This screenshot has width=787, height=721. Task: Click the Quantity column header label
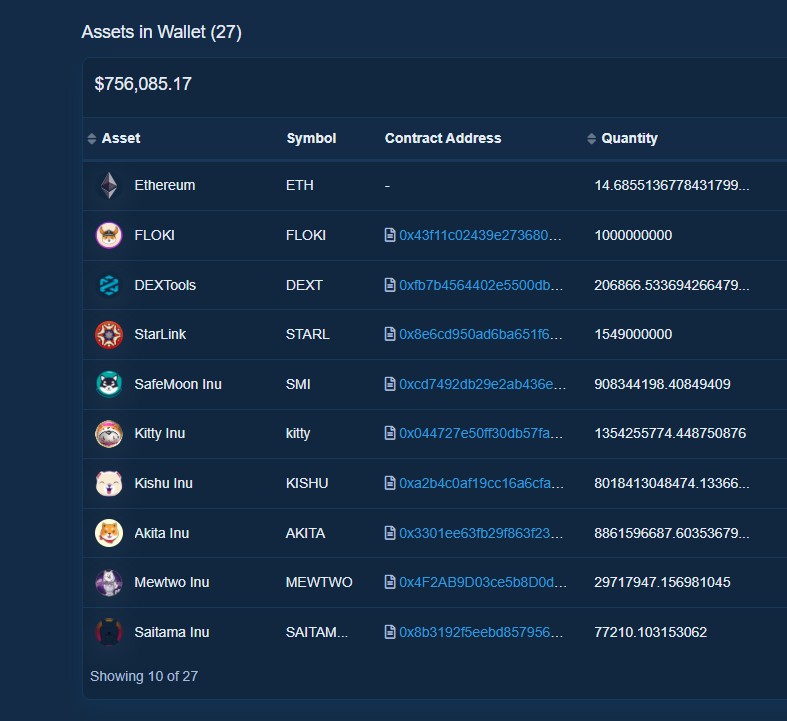[x=629, y=138]
